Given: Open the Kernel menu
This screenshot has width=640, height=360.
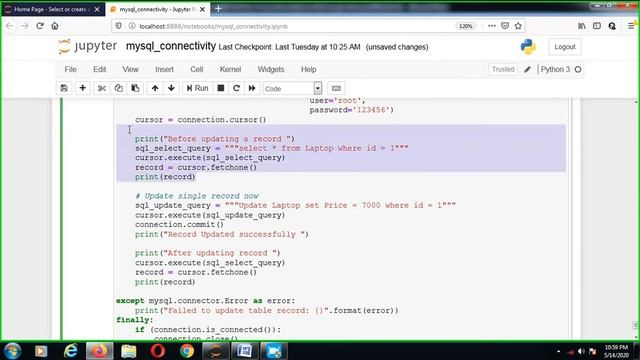Looking at the screenshot, I should 230,69.
